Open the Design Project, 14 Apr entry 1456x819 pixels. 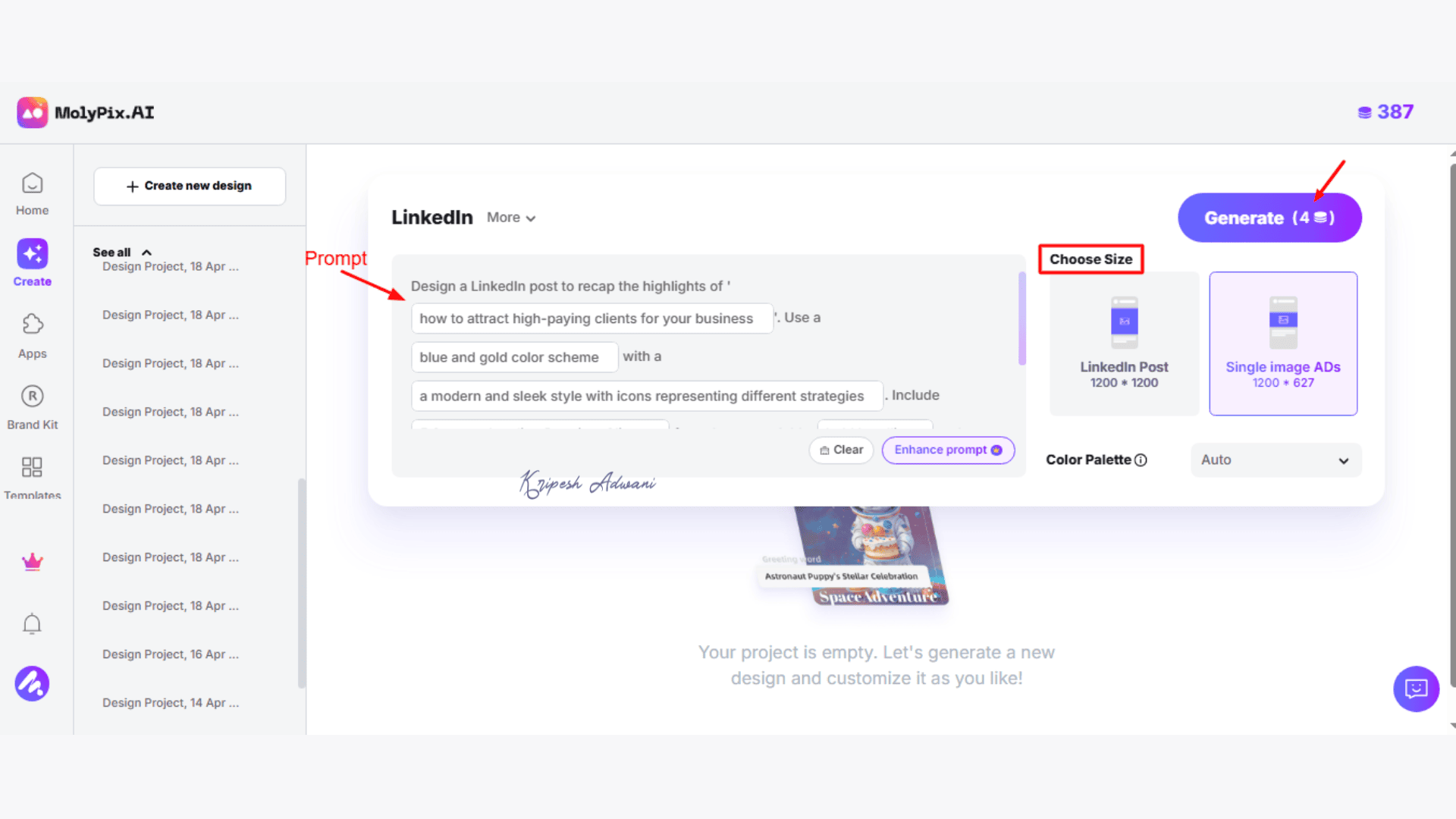(171, 703)
